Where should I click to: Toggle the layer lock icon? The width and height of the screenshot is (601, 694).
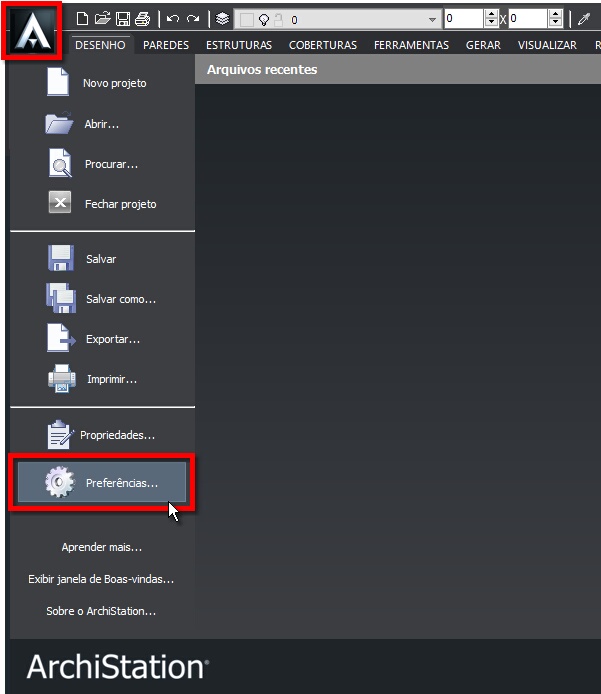click(278, 20)
